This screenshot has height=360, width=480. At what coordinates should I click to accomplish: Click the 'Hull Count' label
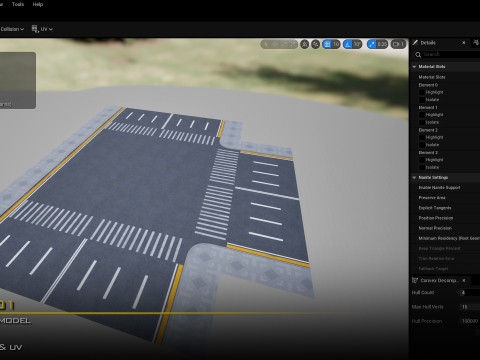pyautogui.click(x=423, y=293)
